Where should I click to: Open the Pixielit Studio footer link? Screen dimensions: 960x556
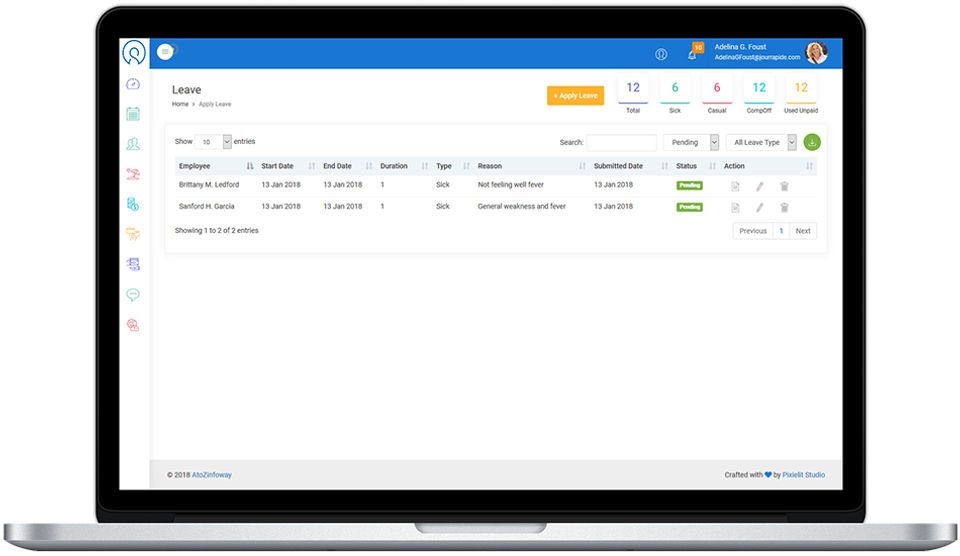803,475
